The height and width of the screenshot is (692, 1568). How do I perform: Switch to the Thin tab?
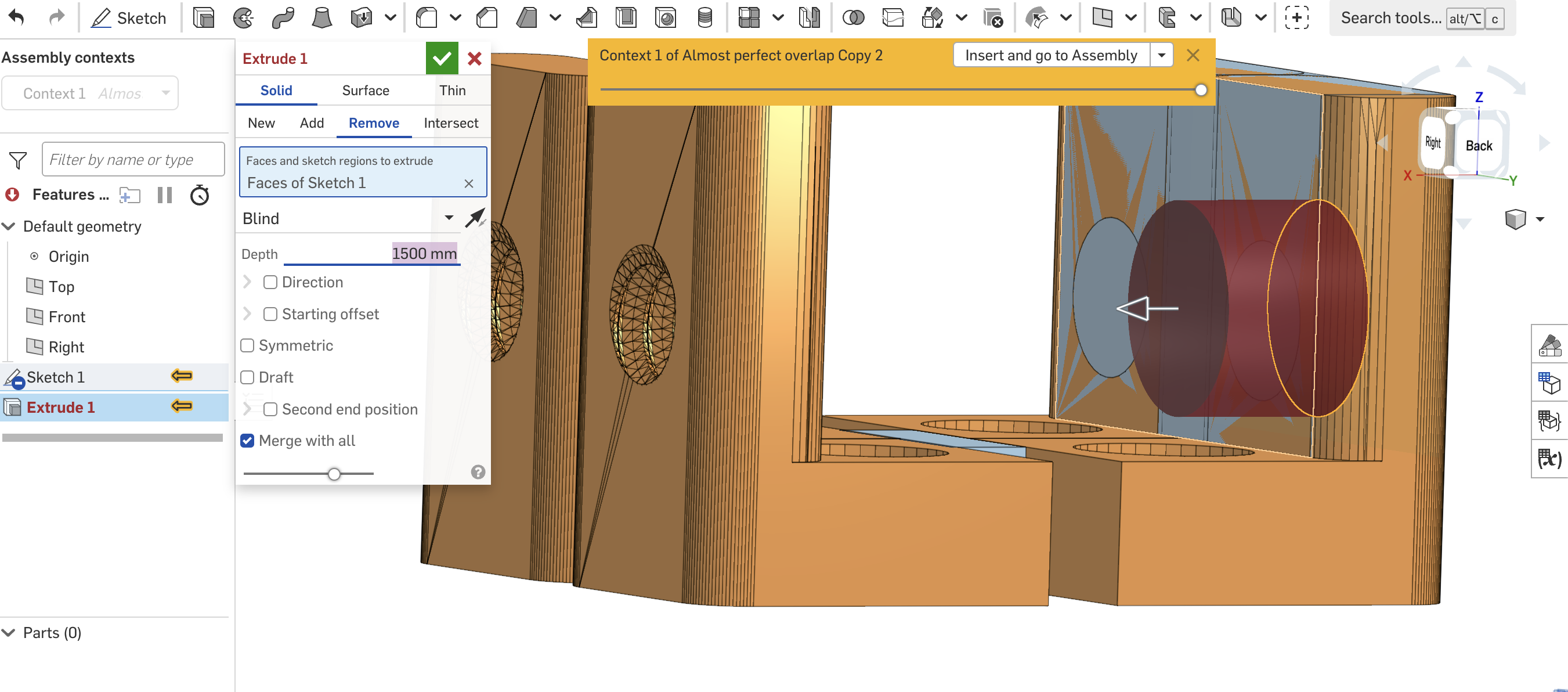pyautogui.click(x=452, y=90)
